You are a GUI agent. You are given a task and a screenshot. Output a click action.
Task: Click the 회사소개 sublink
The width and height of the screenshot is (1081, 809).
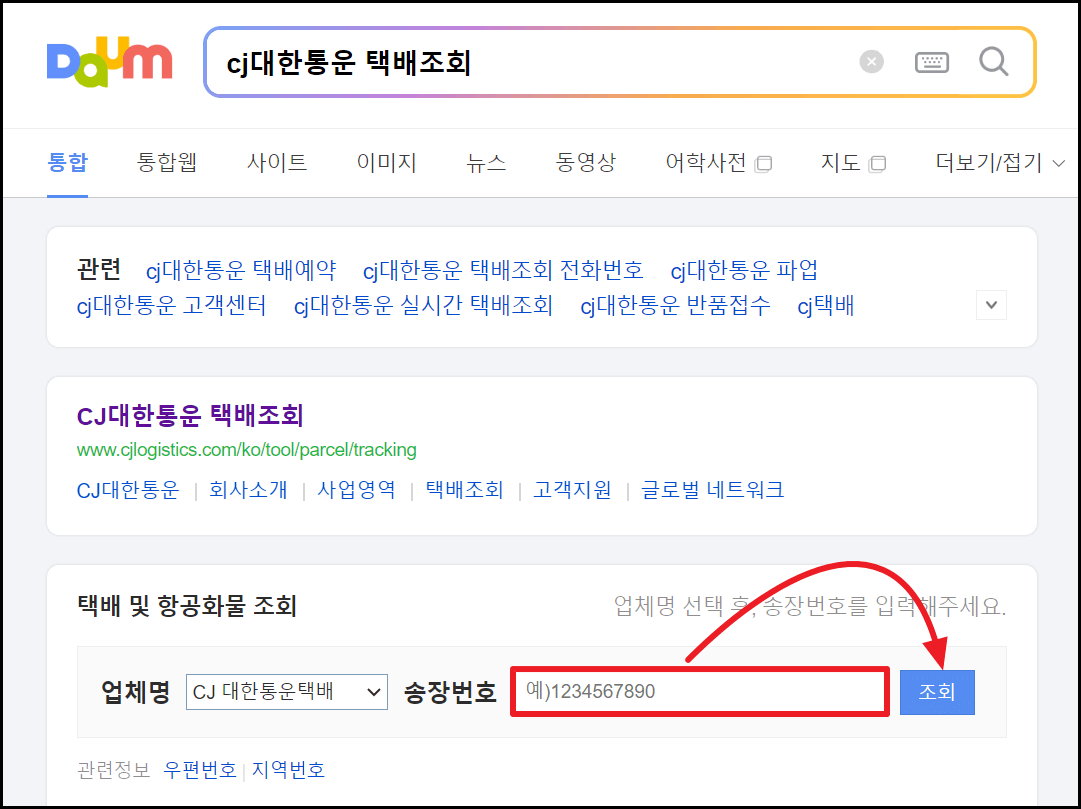pyautogui.click(x=248, y=490)
